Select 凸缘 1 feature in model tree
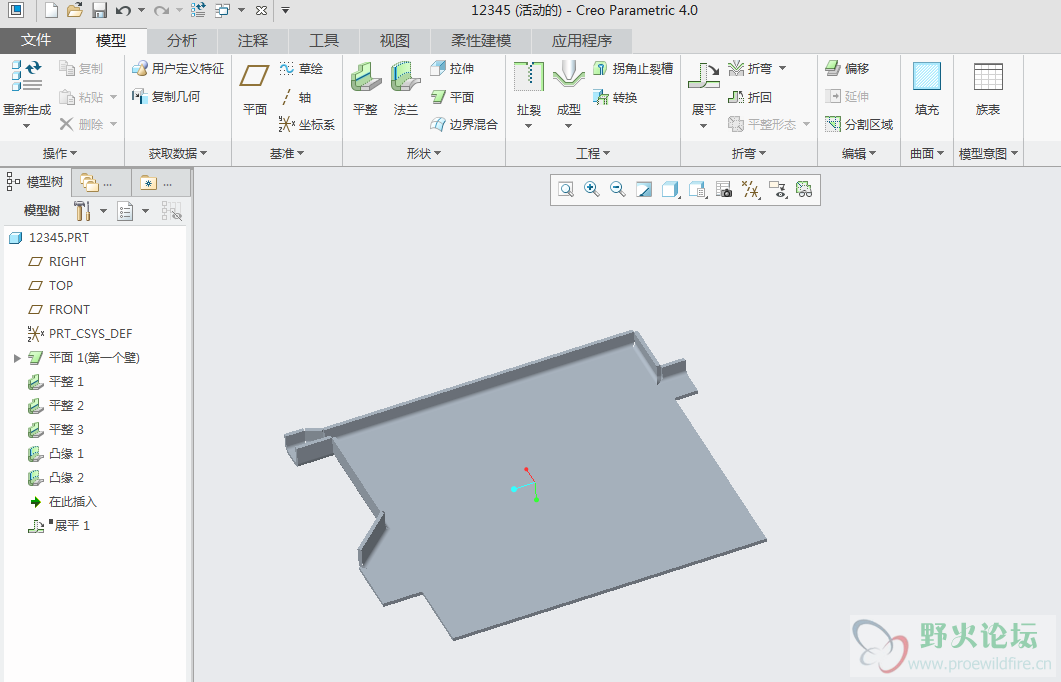This screenshot has height=682, width=1061. click(55, 454)
